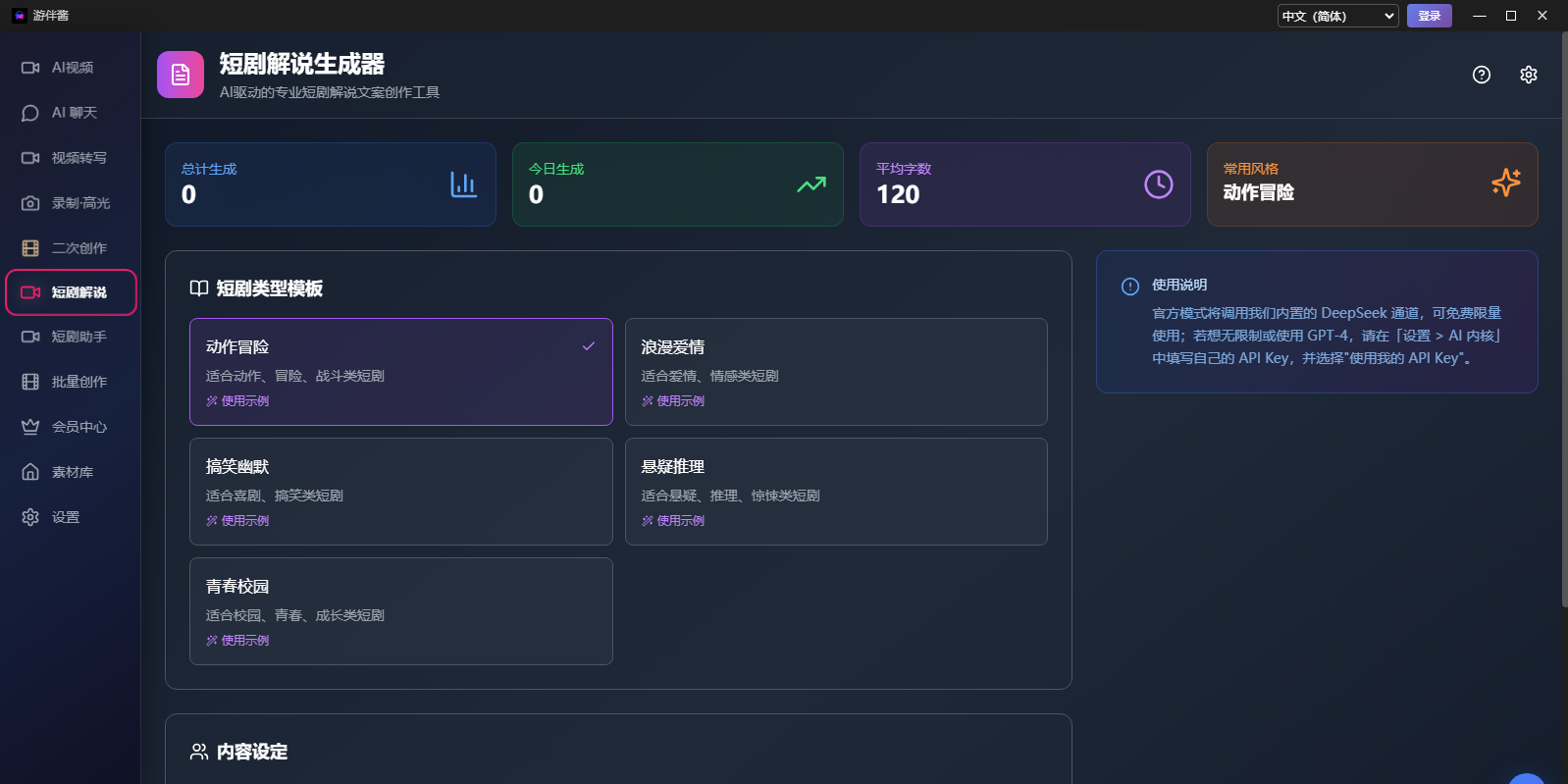Click the trending arrow icon in 今日生成 card
The width and height of the screenshot is (1568, 784).
(x=810, y=184)
